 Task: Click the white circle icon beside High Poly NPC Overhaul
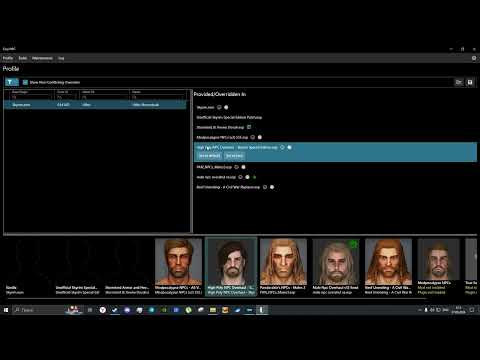pyautogui.click(x=289, y=147)
